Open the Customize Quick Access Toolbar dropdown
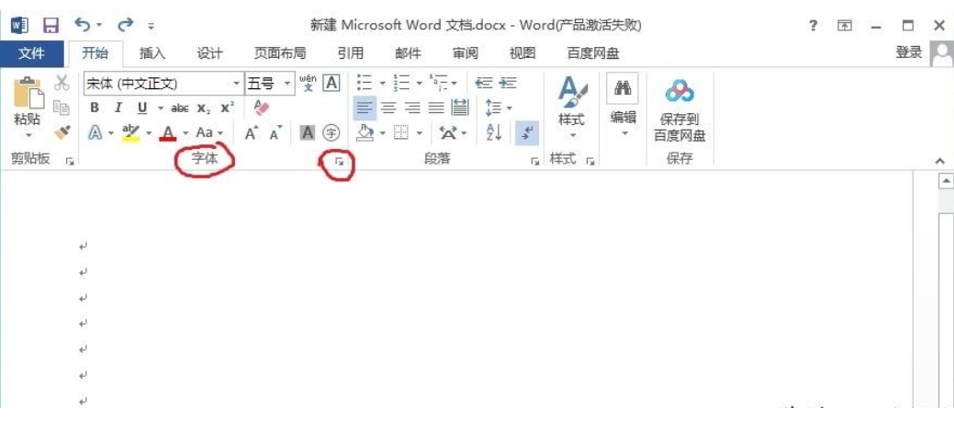The height and width of the screenshot is (435, 954). coord(151,26)
